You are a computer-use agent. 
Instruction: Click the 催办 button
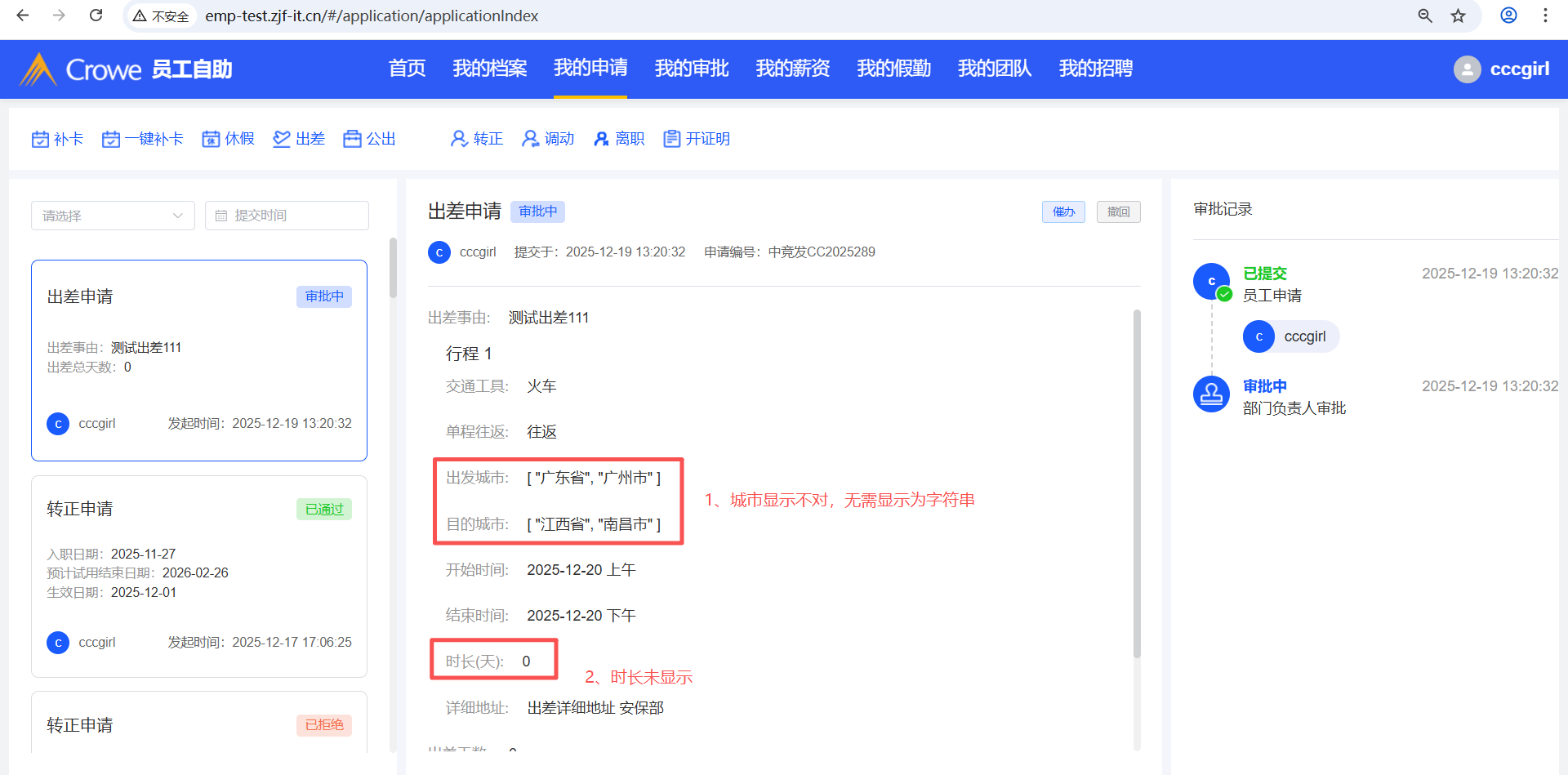(1063, 212)
